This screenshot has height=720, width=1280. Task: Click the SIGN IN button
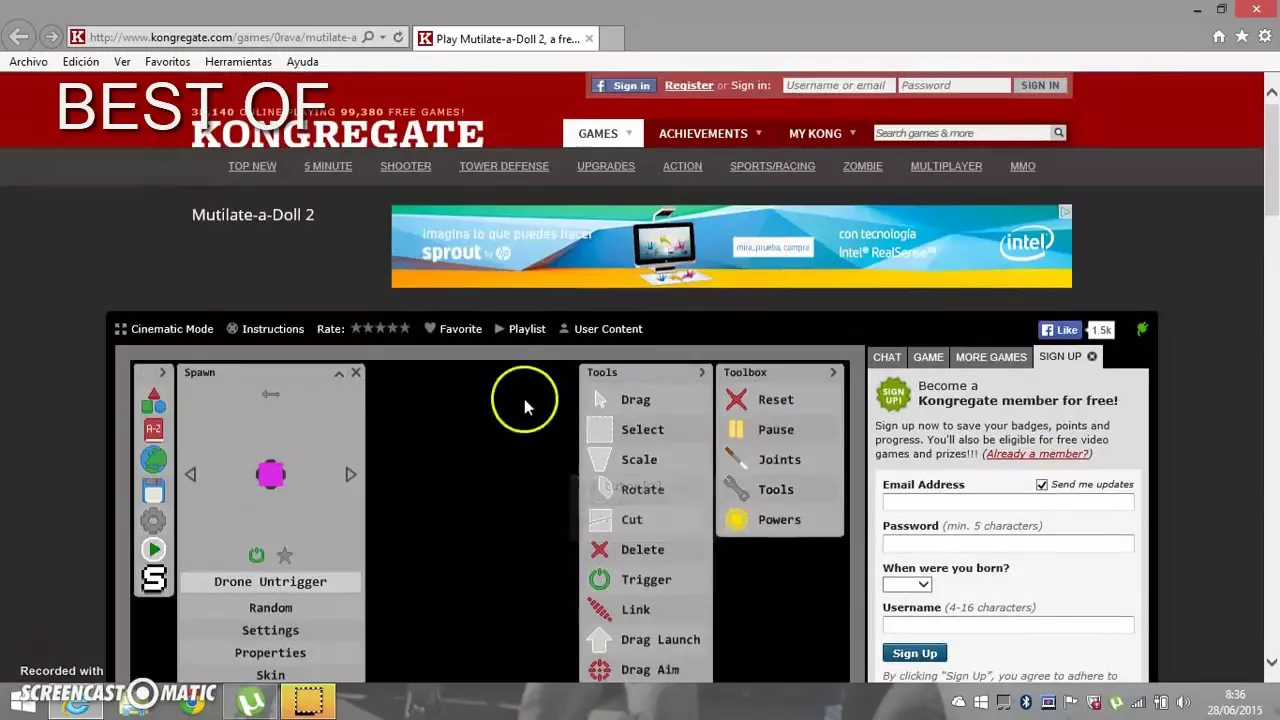click(x=1040, y=86)
